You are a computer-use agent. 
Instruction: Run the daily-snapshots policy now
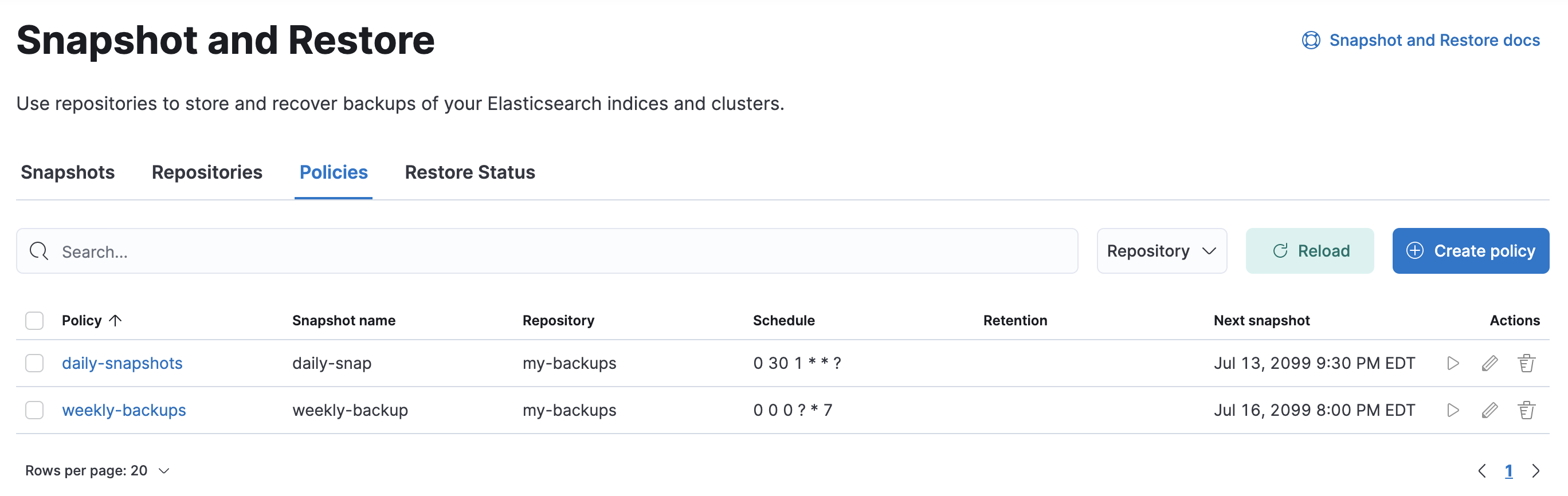(1453, 363)
